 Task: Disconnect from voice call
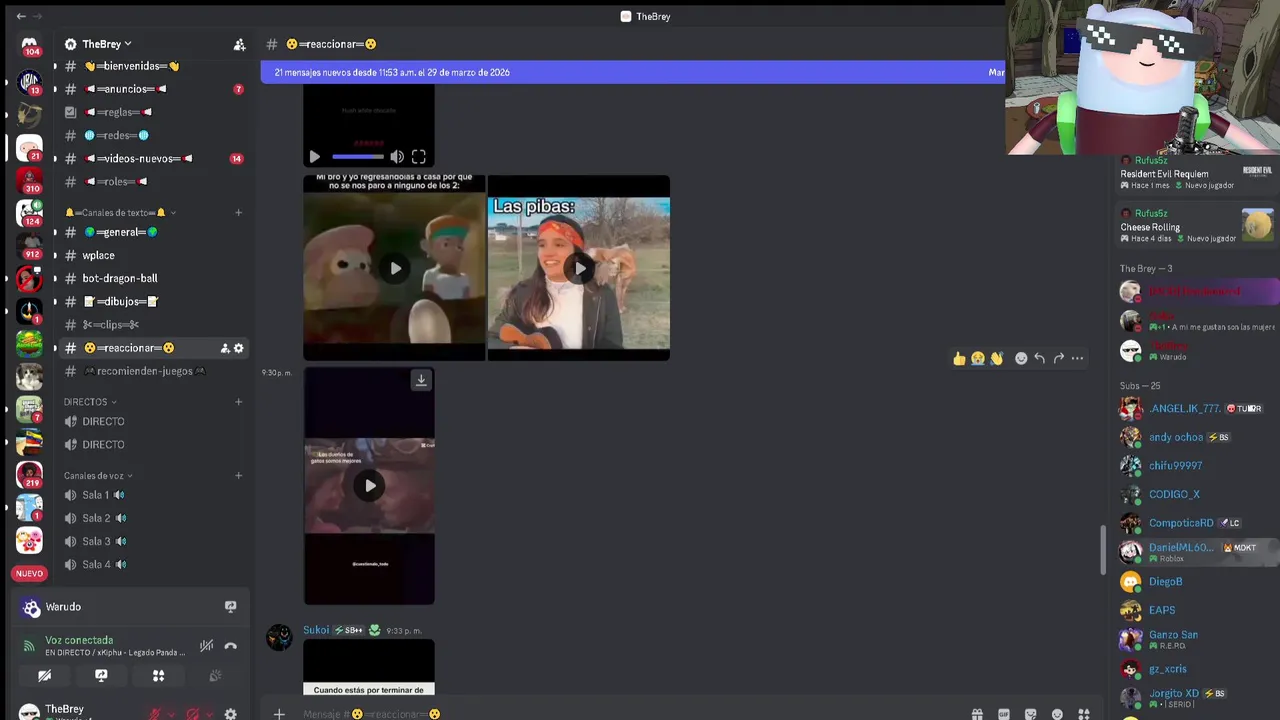pos(230,646)
